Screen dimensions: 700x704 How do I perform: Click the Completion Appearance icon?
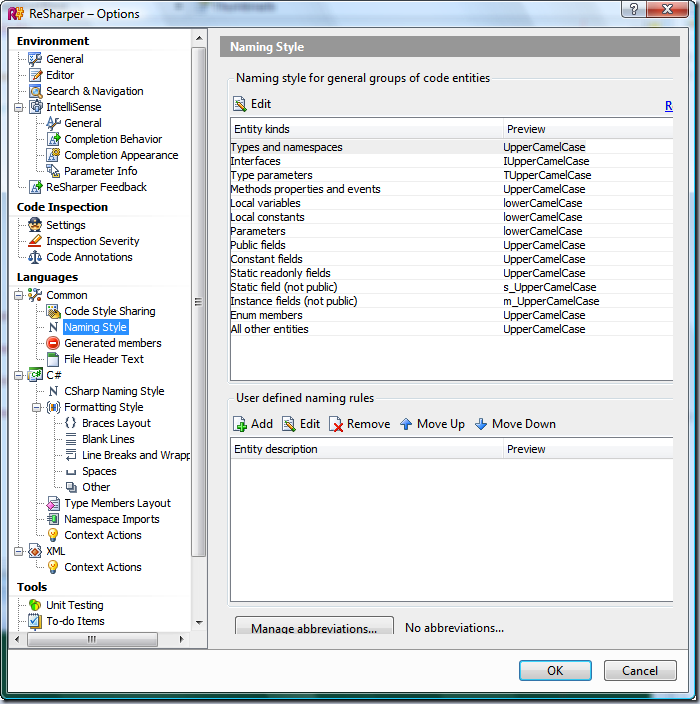pyautogui.click(x=53, y=155)
